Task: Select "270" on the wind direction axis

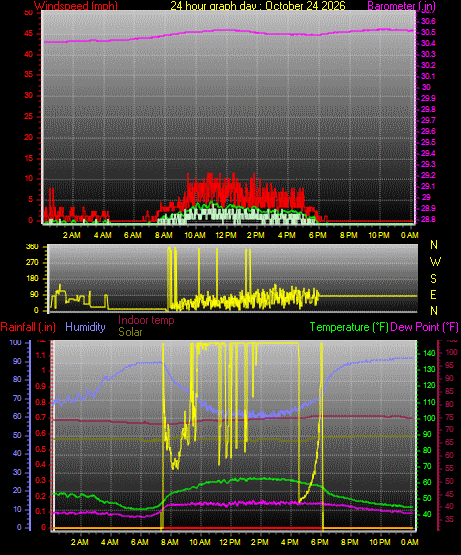Action: click(32, 263)
